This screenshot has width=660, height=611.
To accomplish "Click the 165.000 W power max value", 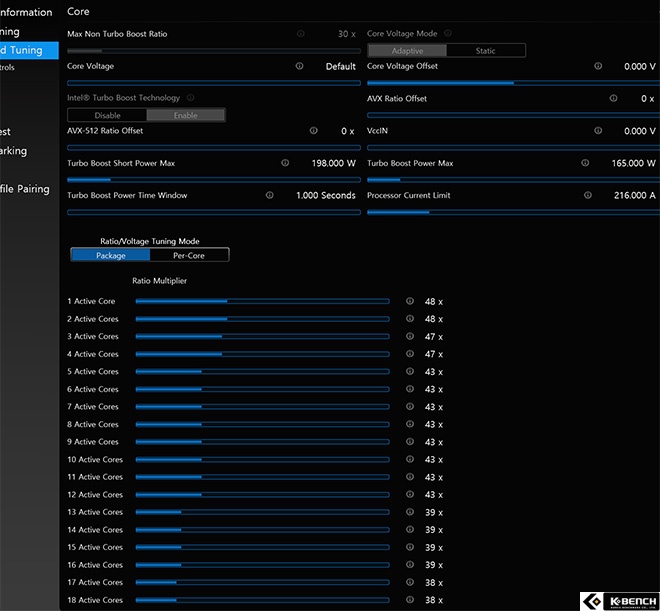I will pyautogui.click(x=633, y=163).
